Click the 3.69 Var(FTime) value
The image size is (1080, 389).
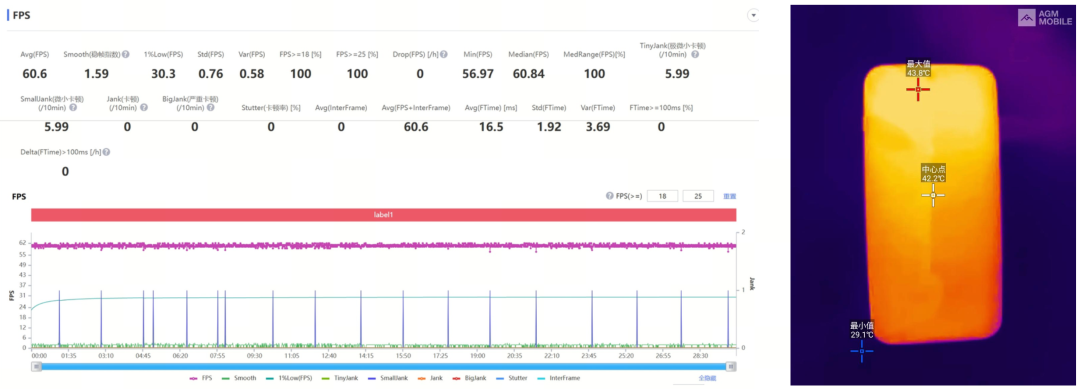pos(598,127)
